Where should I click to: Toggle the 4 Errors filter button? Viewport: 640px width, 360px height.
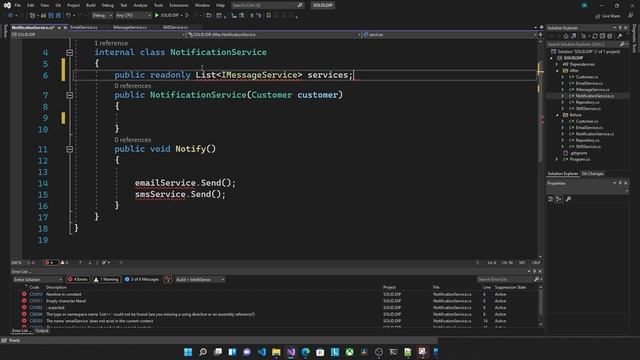pyautogui.click(x=78, y=280)
